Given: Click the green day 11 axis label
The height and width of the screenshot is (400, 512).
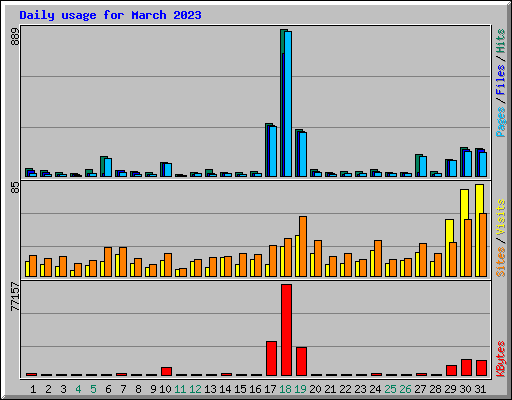Looking at the screenshot, I should point(180,389).
